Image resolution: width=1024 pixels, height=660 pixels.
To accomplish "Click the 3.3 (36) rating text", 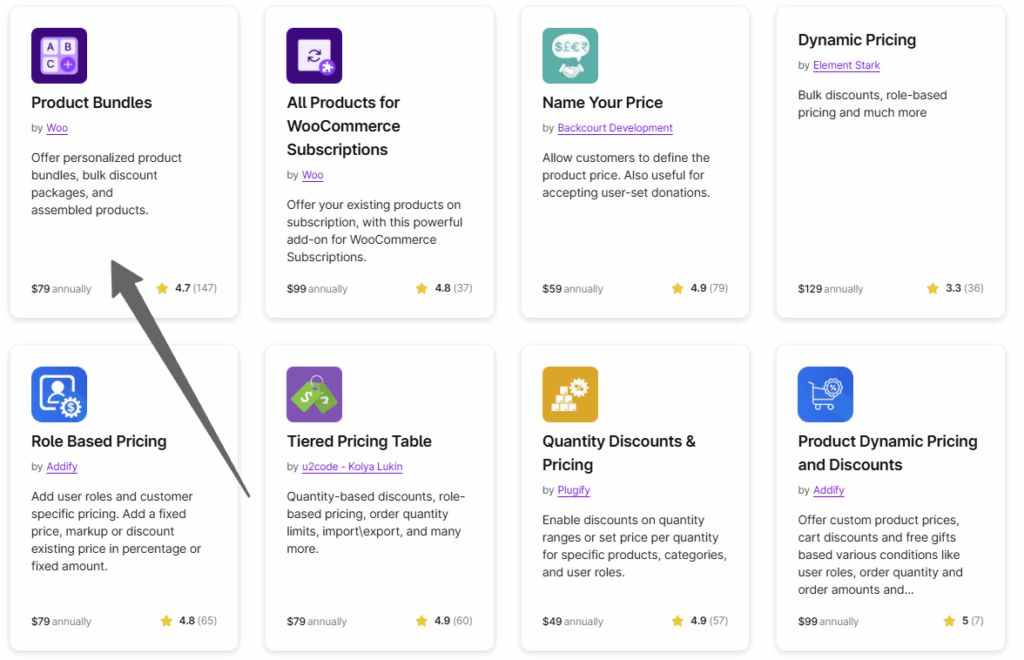I will click(x=964, y=288).
